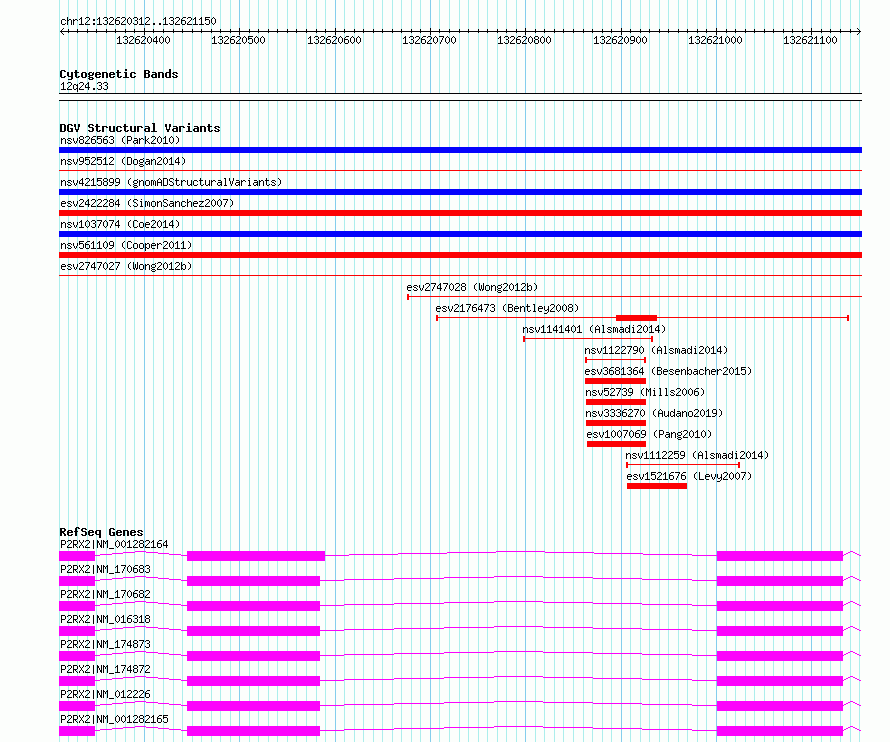Open variant nsv3336270 (Audano2019)
Image resolution: width=890 pixels, height=742 pixels.
(654, 413)
